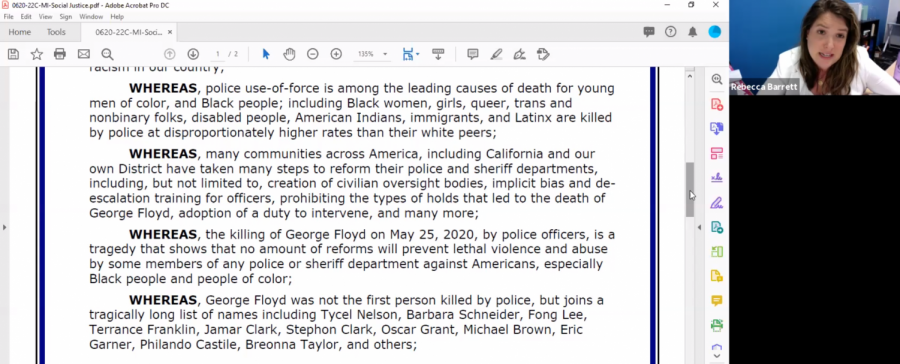The height and width of the screenshot is (364, 900).
Task: Close the 0620-22C-MI-Soci... document tab
Action: [170, 32]
